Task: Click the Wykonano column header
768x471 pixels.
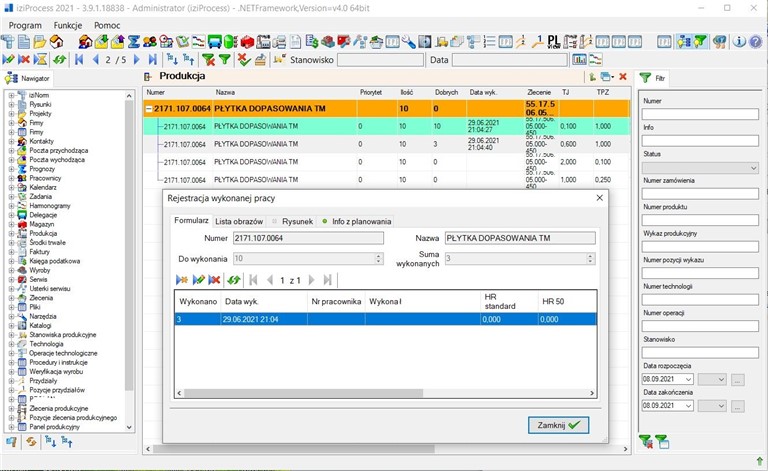Action: 198,302
